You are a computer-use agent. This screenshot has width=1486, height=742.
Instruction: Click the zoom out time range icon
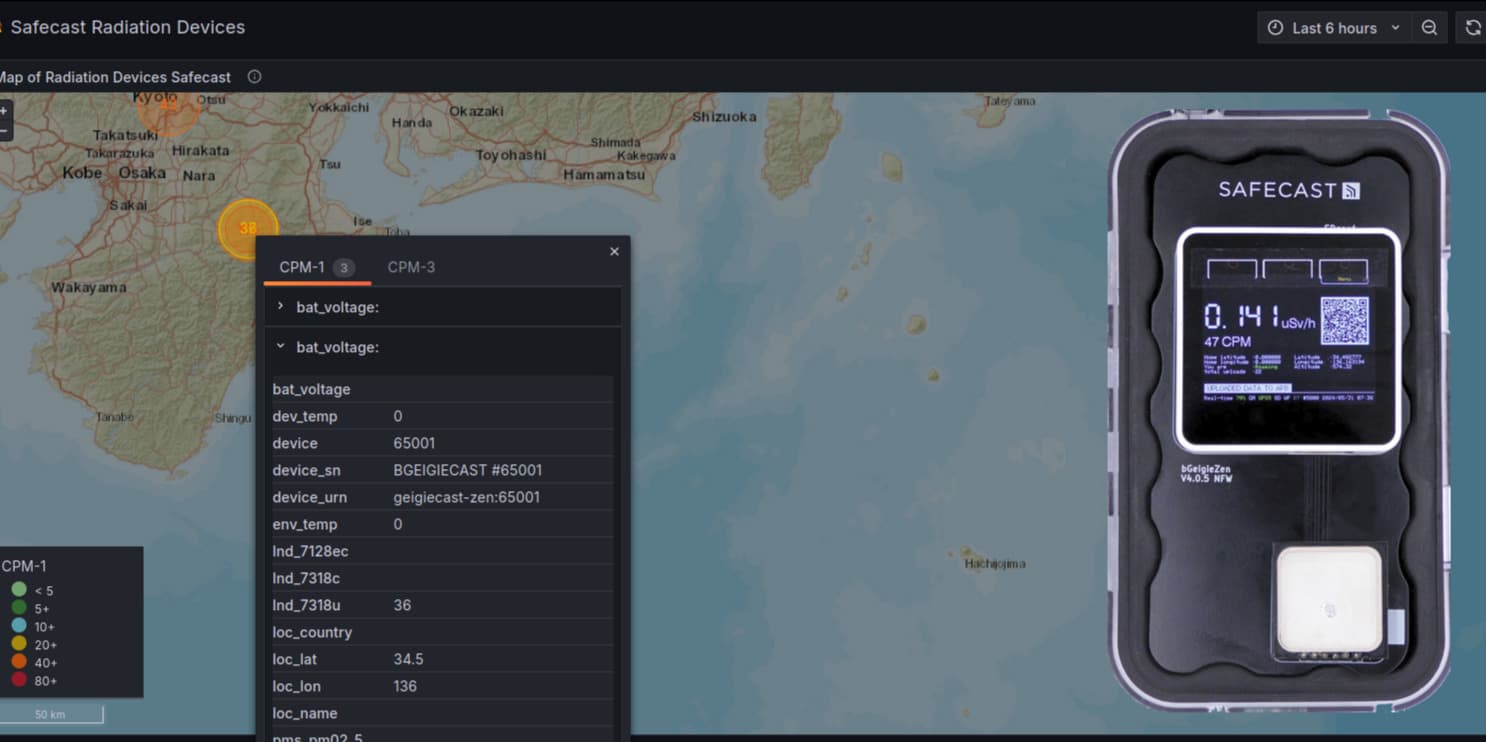click(1430, 28)
